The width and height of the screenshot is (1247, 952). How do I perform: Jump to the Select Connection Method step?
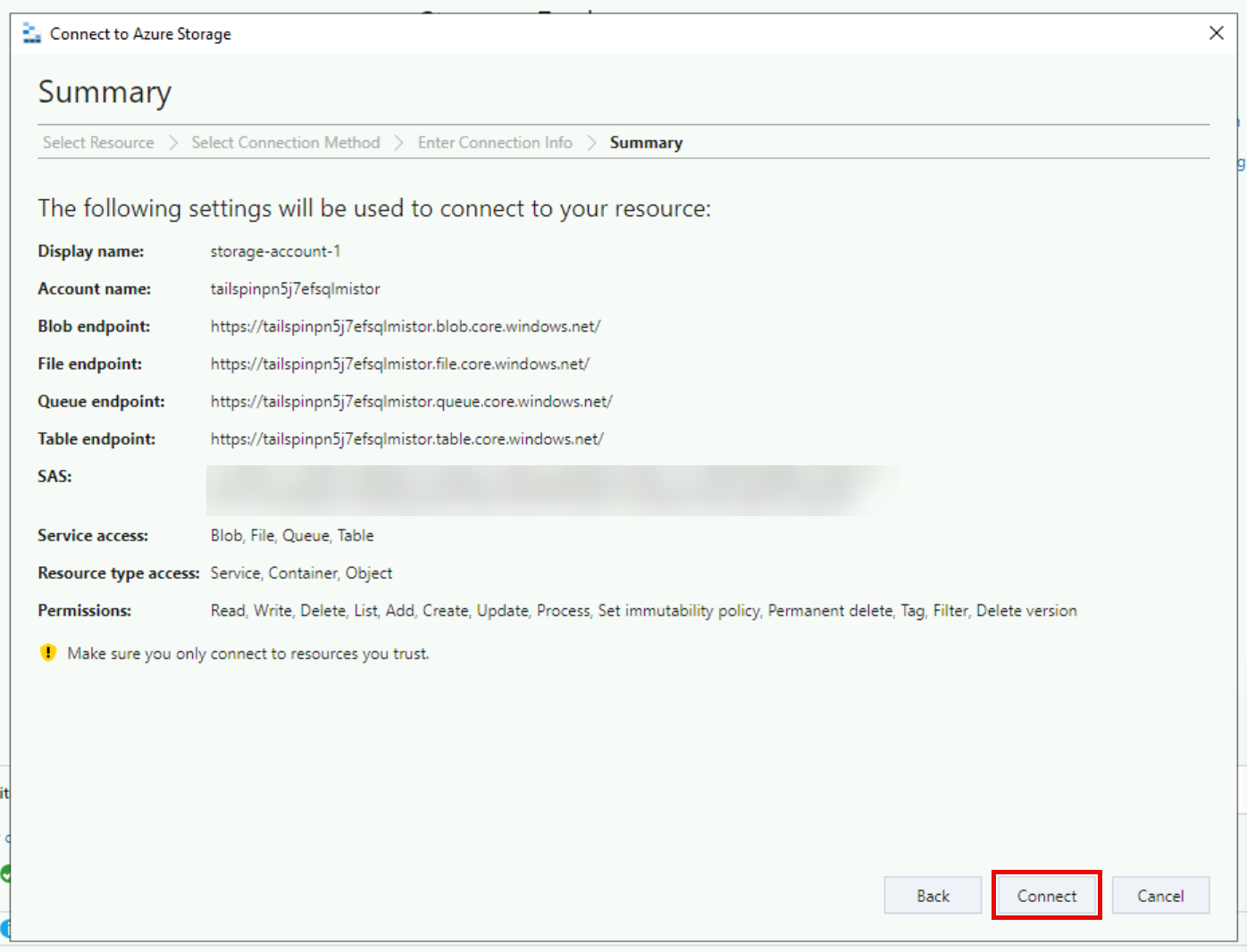coord(285,143)
